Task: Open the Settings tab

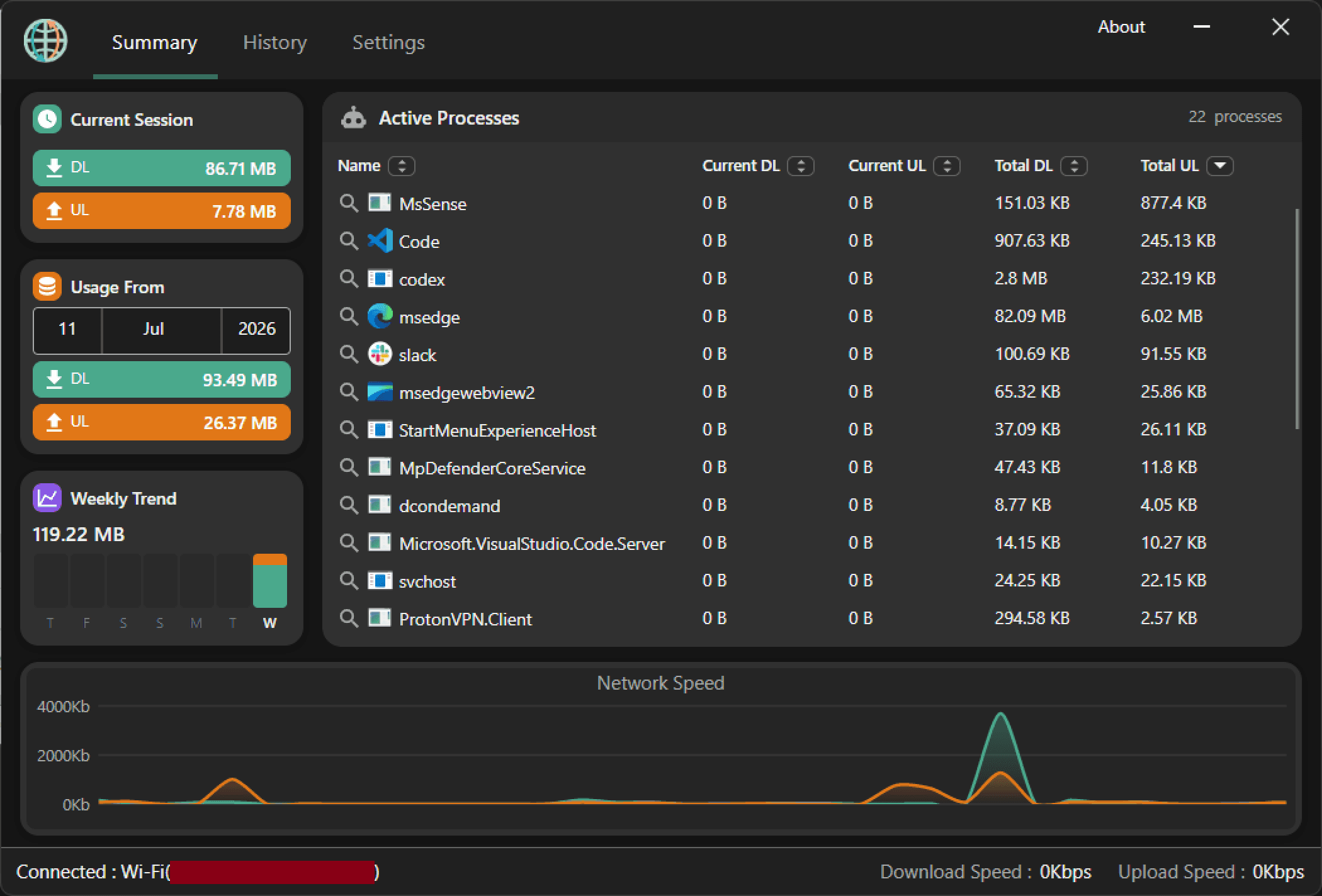Action: coord(388,42)
